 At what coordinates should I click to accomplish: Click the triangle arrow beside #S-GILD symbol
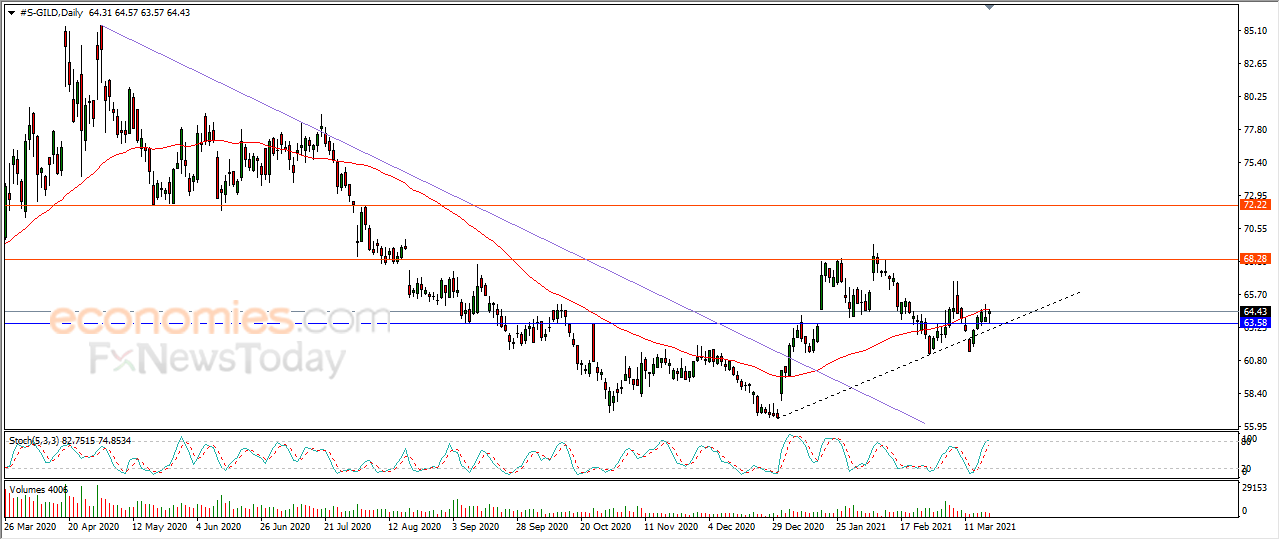11,12
